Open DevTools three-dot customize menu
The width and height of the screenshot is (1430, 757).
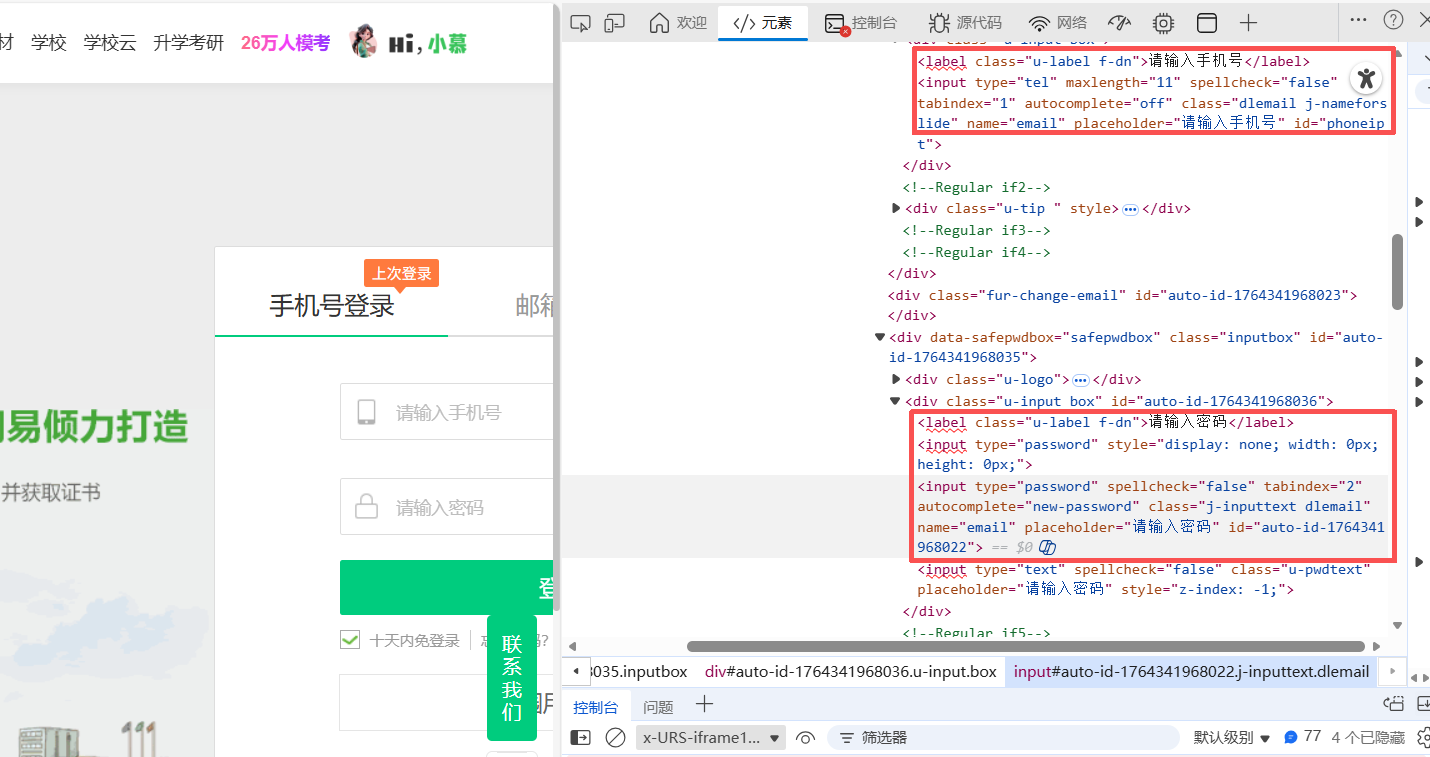point(1358,19)
